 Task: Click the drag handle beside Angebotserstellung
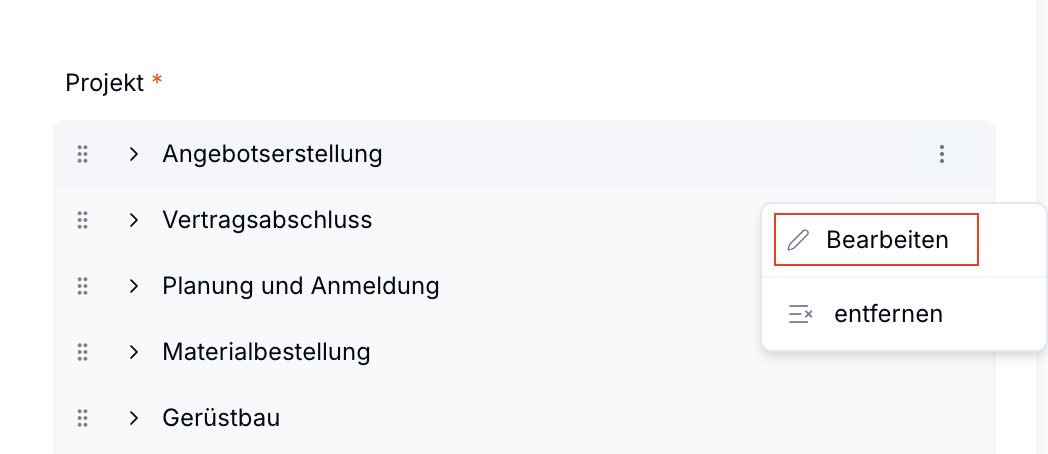point(83,154)
